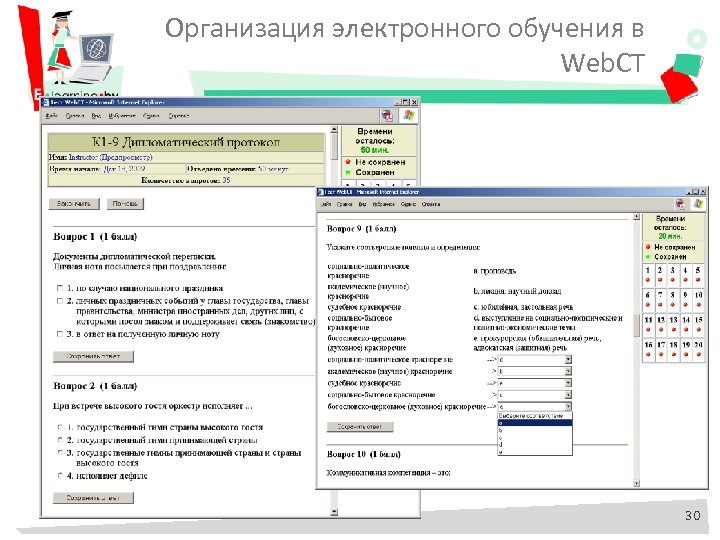Screen dimensions: 720x540
Task: Click the '20 мин.' remaining time in the front window
Action: [x=670, y=236]
